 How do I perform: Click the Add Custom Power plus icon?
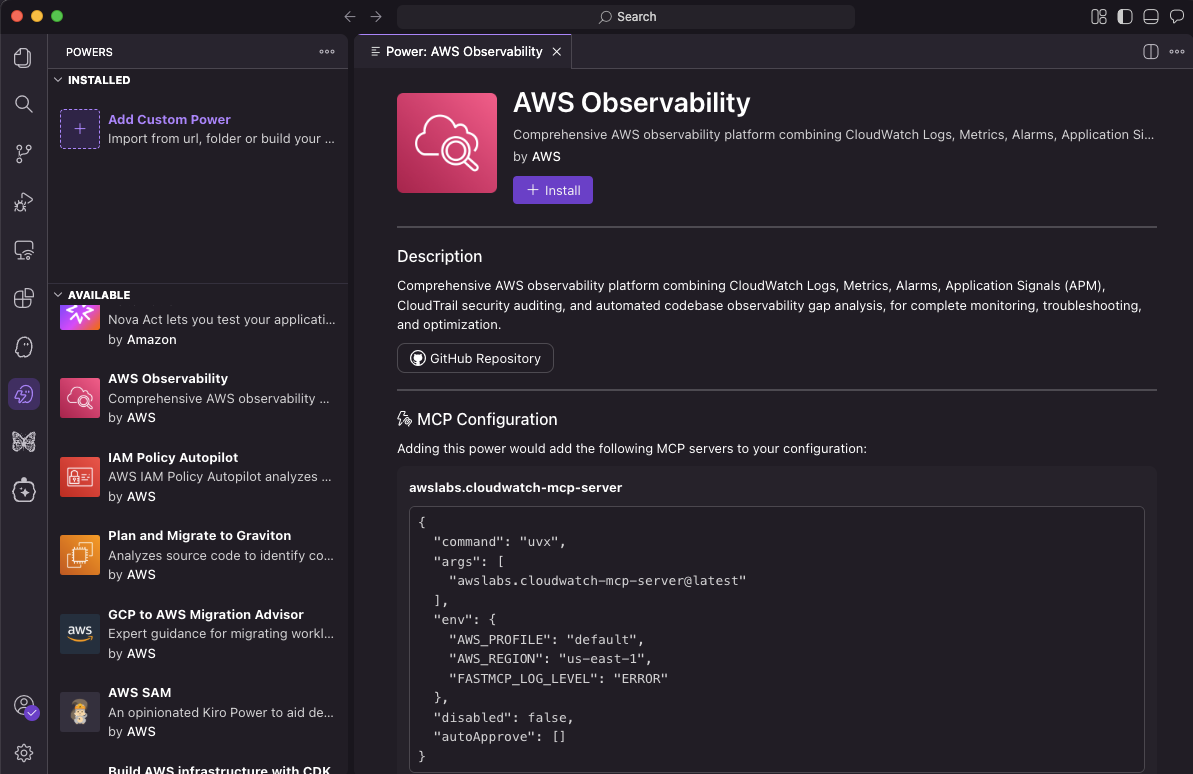coord(80,129)
